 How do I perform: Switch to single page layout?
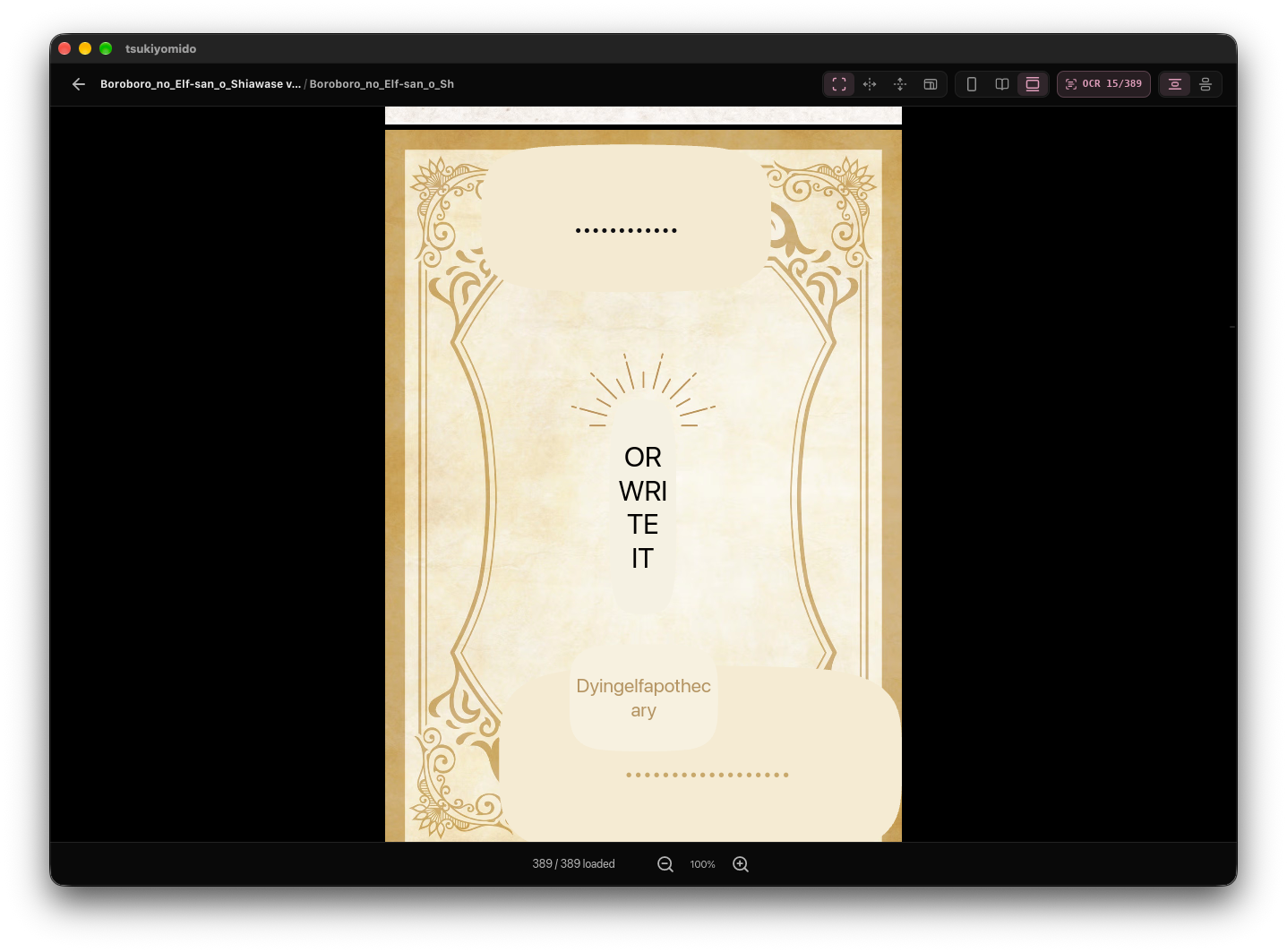[x=972, y=84]
